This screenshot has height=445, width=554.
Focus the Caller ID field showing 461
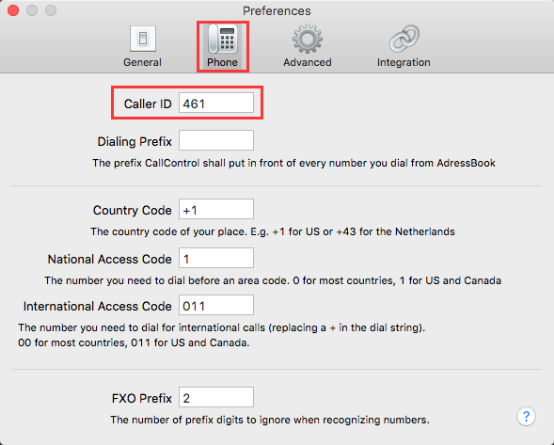216,103
